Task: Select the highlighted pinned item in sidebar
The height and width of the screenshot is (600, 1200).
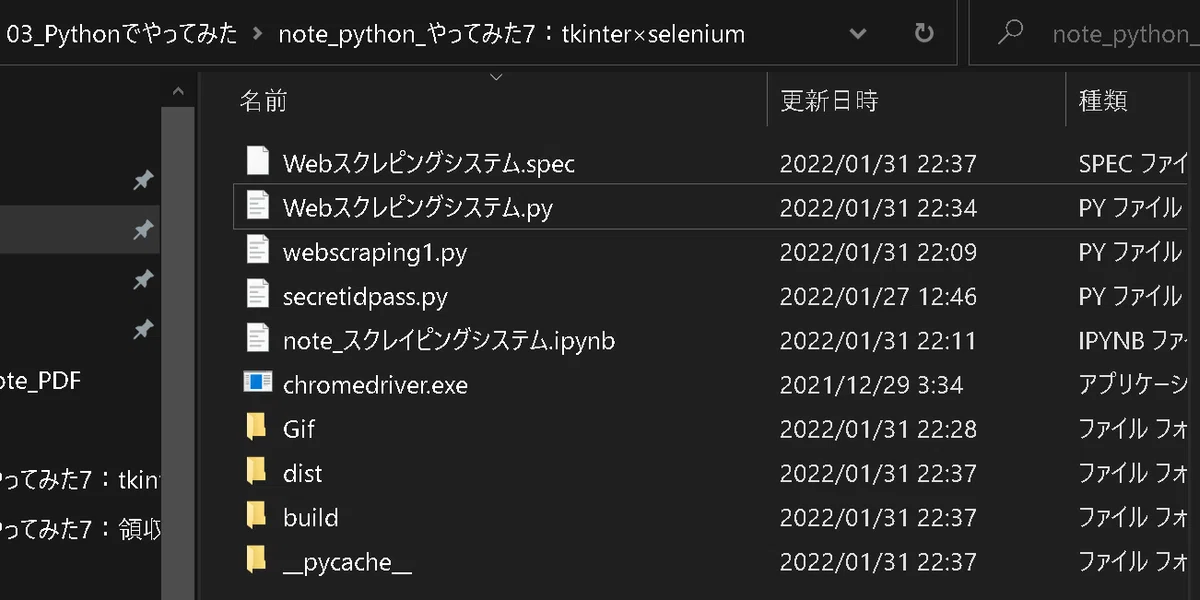Action: point(80,230)
